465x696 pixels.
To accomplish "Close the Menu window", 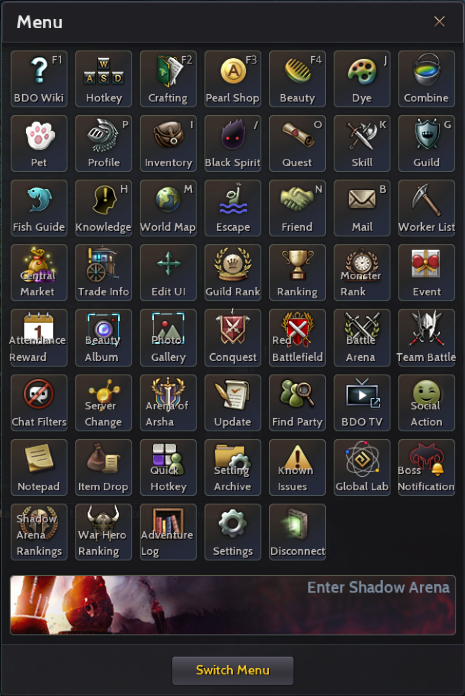I will 439,21.
